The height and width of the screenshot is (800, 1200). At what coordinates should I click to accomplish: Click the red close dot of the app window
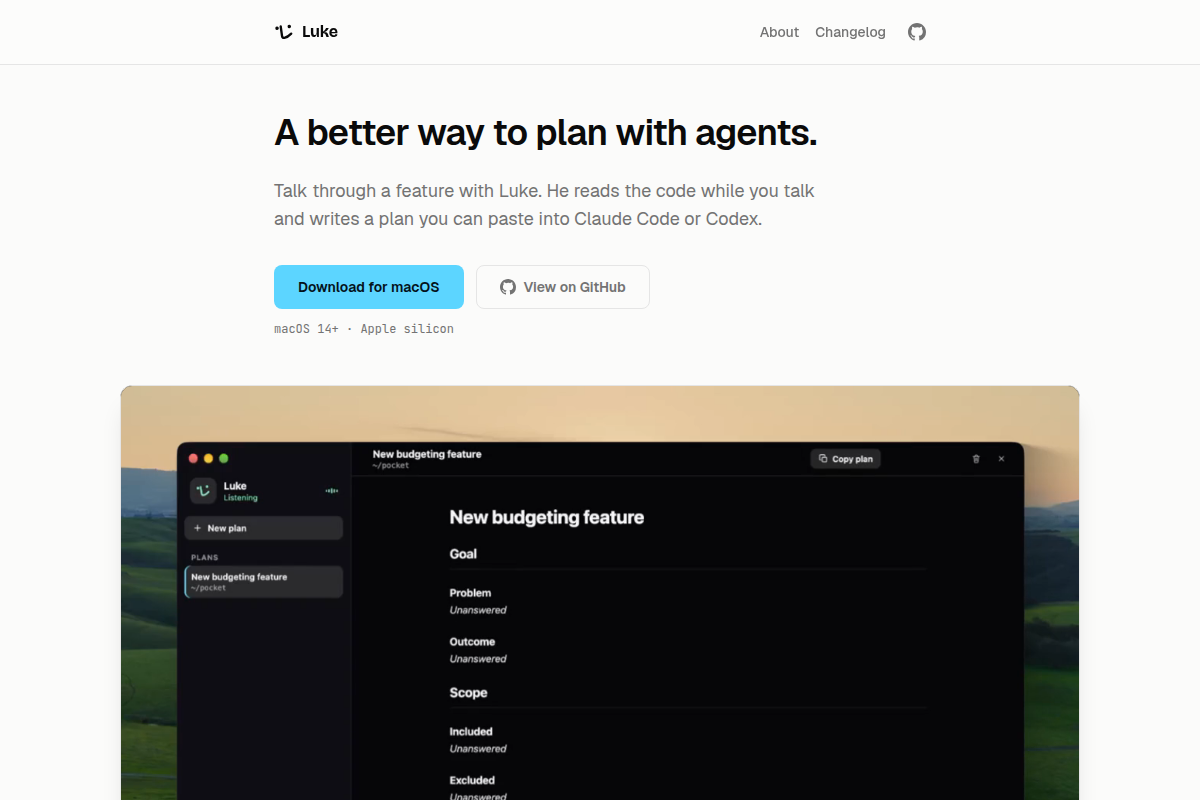click(194, 458)
